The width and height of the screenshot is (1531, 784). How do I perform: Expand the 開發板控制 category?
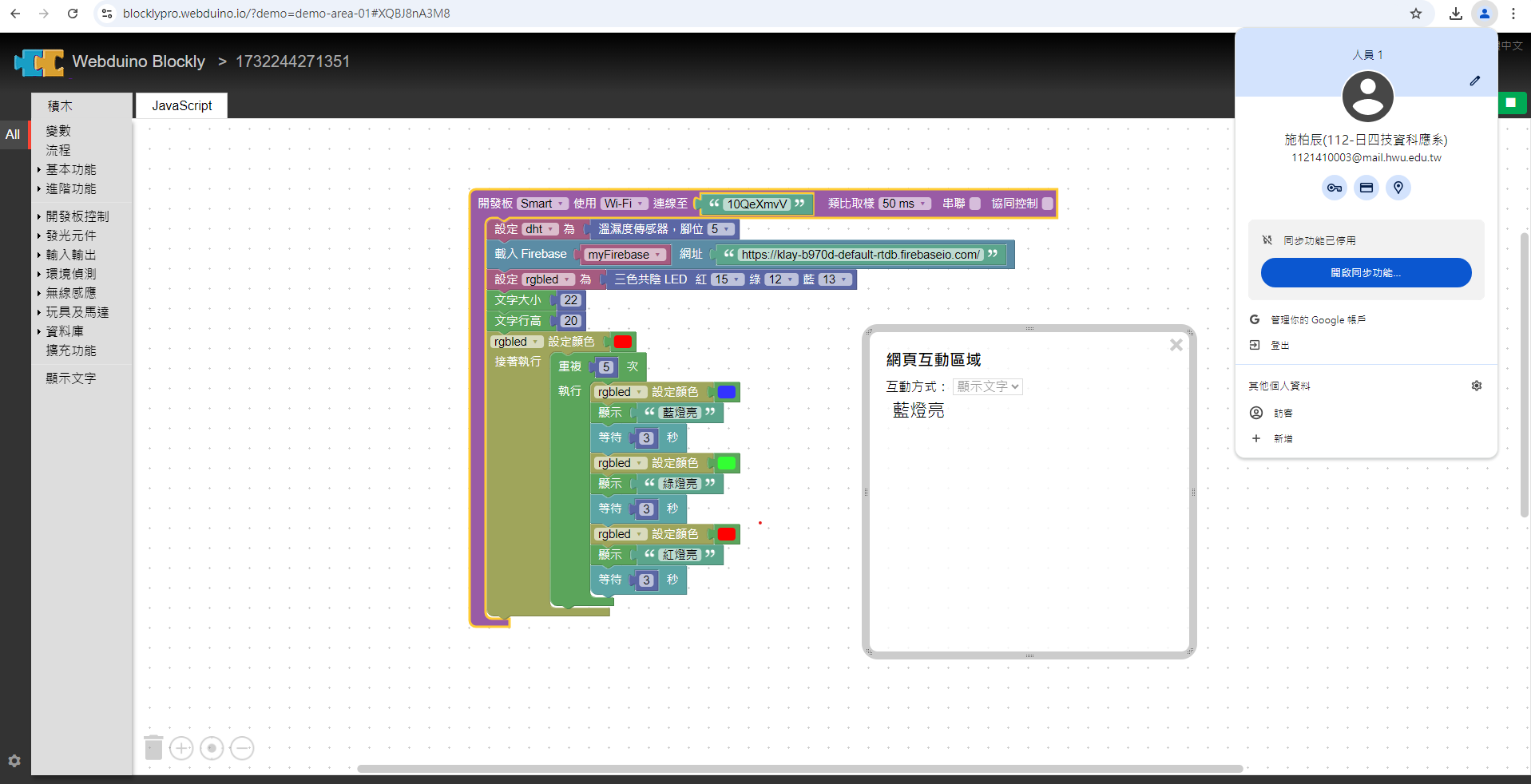point(77,216)
